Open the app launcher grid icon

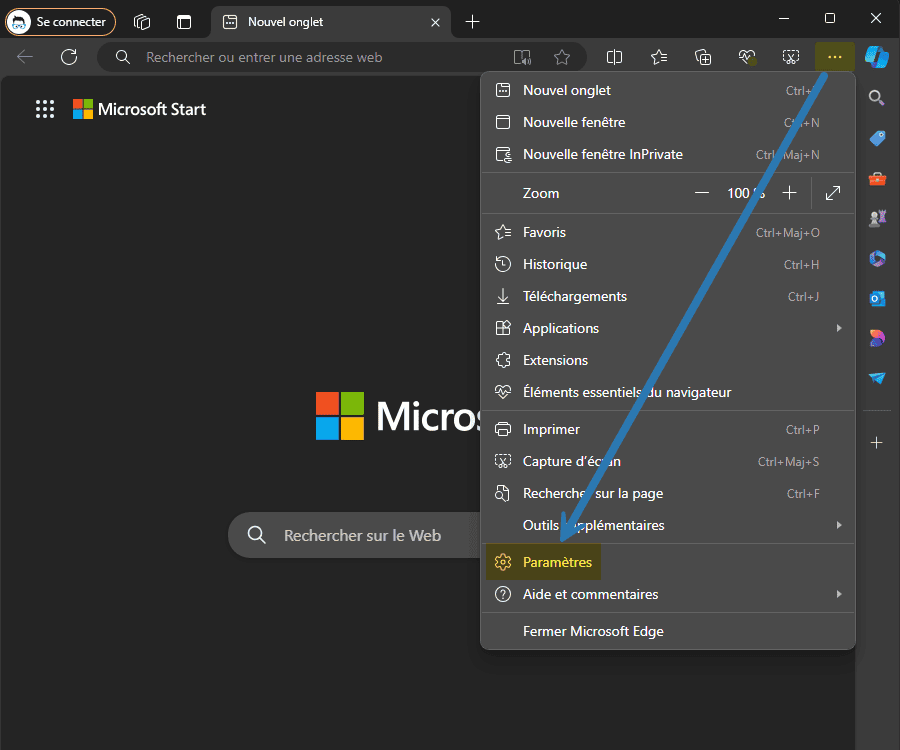click(45, 109)
